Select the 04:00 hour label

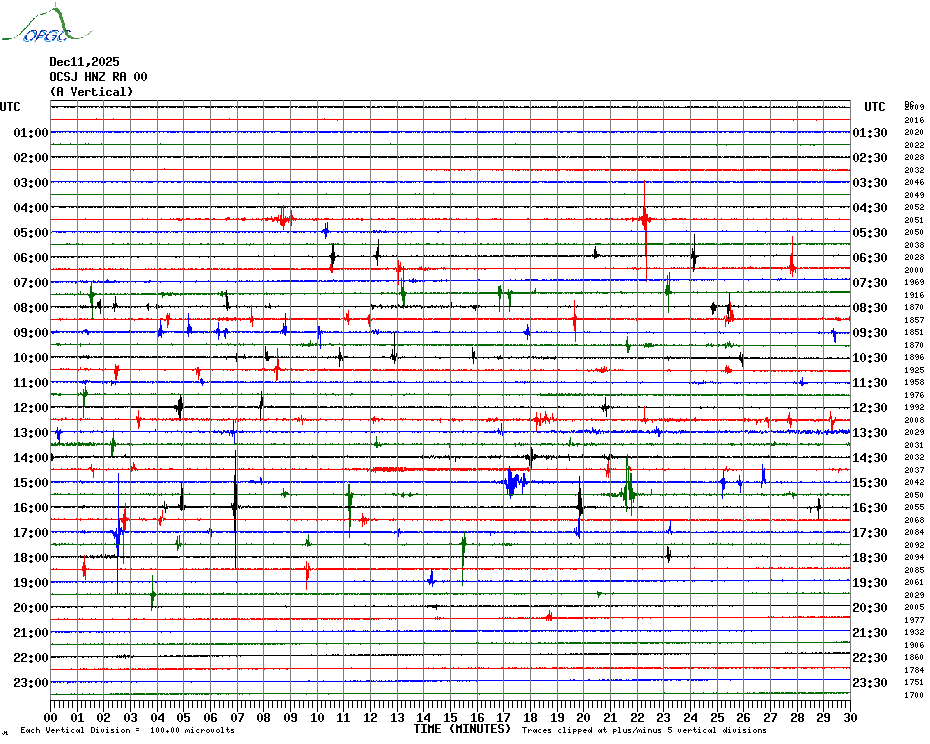31,208
